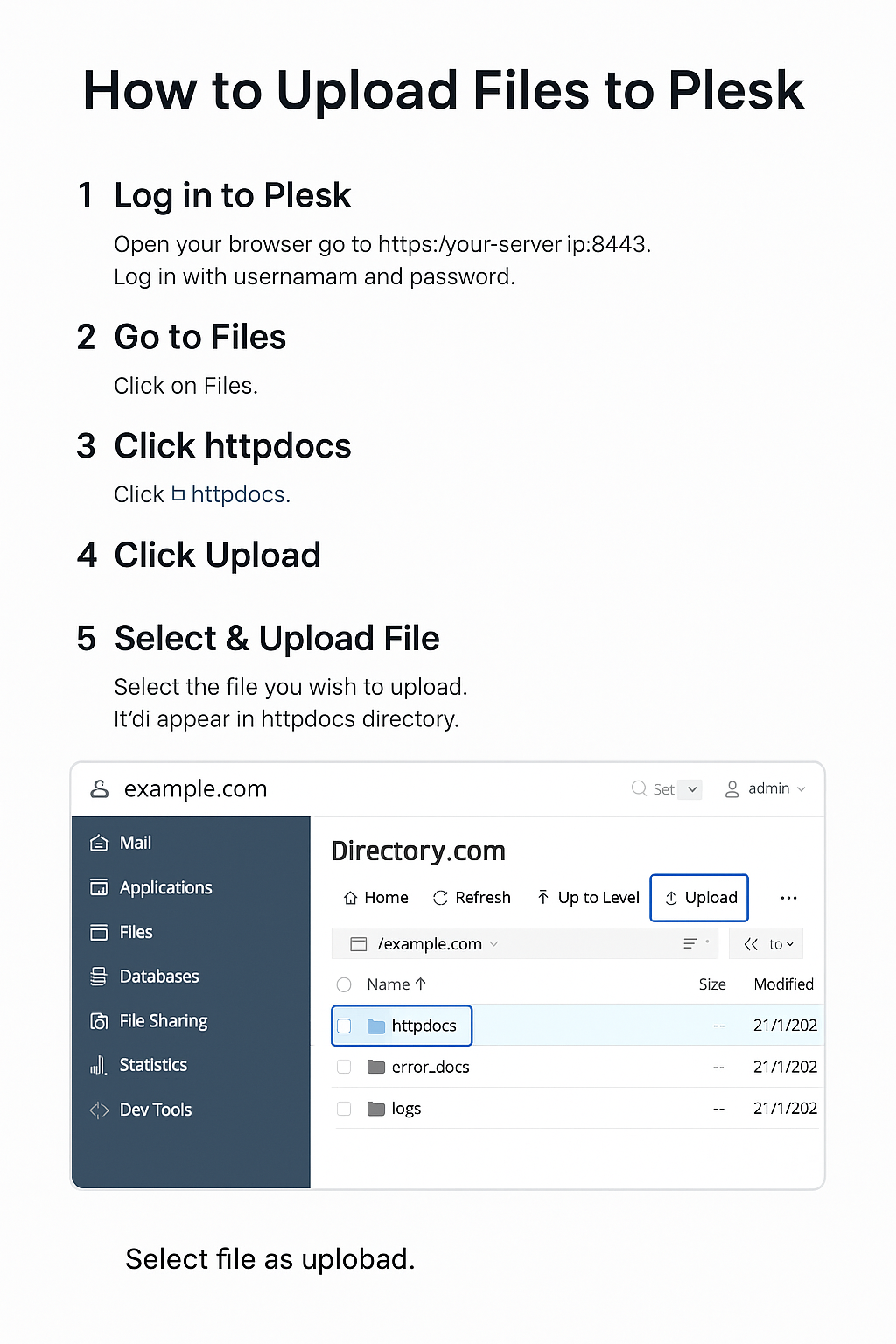Viewport: 896px width, 1344px height.
Task: Click the admin username text
Action: (769, 788)
